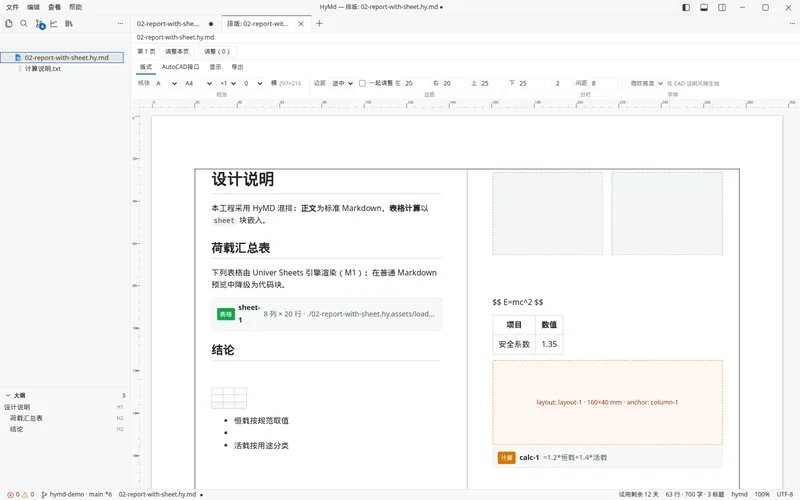Open the ×1 multiplier dropdown
The image size is (800, 500).
point(228,83)
